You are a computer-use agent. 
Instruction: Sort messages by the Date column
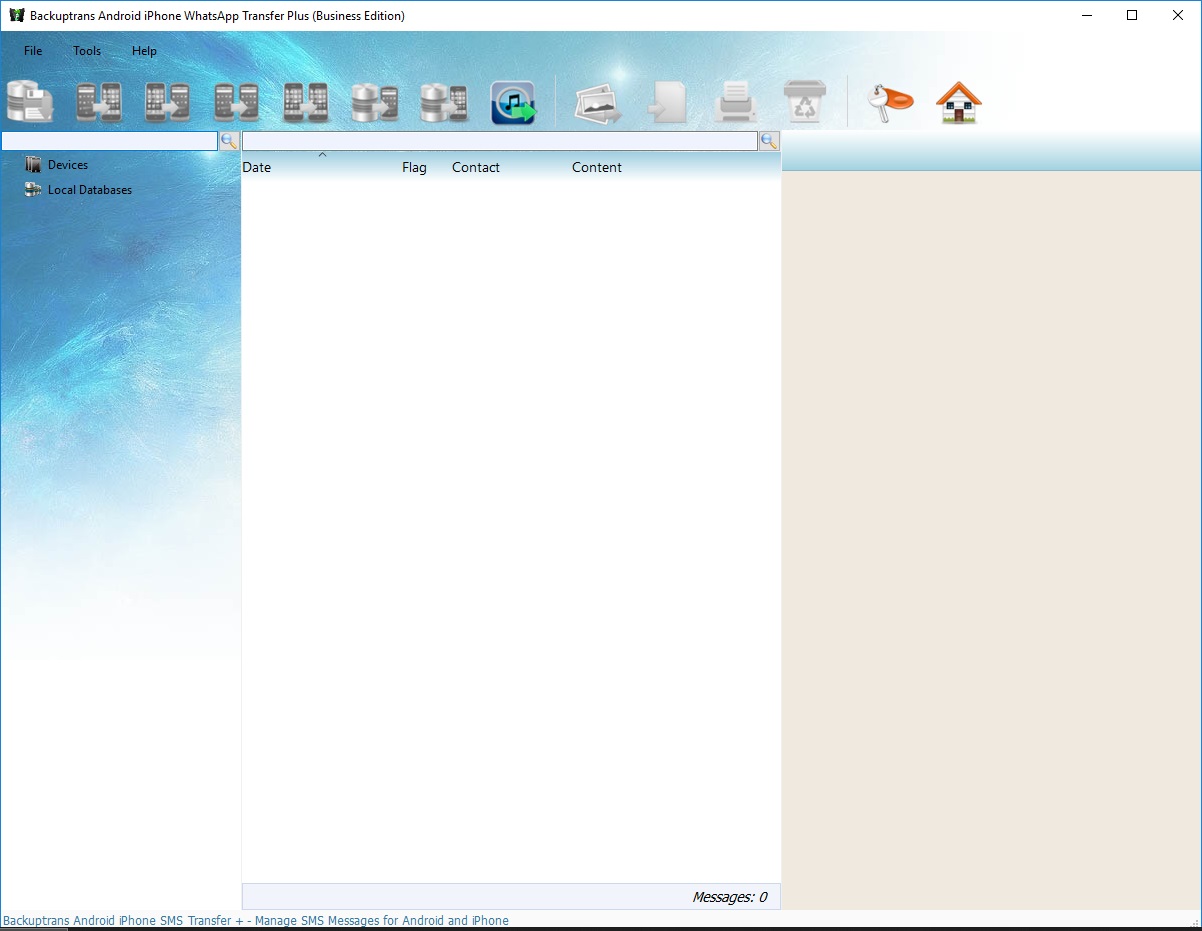click(257, 167)
